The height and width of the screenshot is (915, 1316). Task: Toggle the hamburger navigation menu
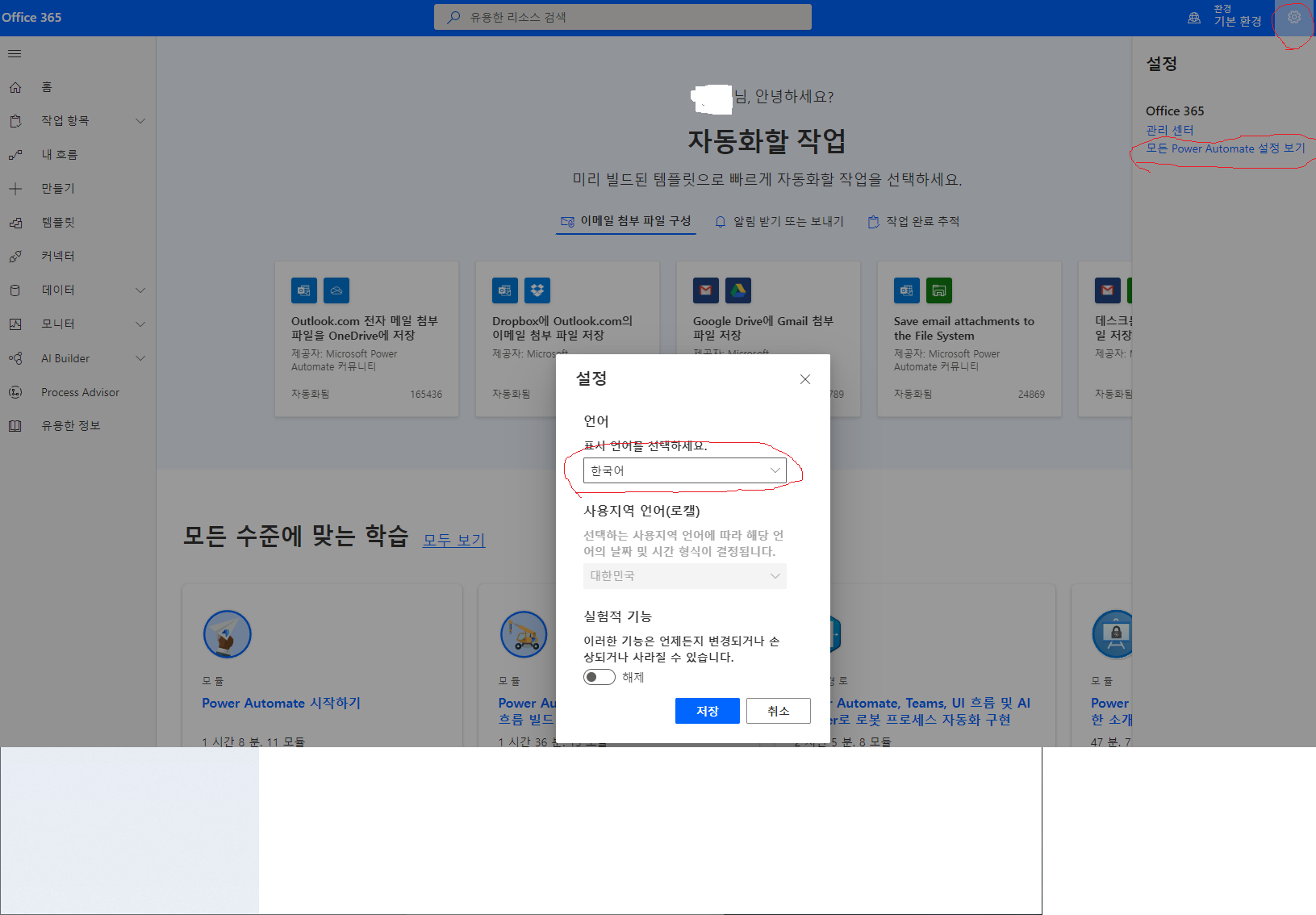pos(15,54)
